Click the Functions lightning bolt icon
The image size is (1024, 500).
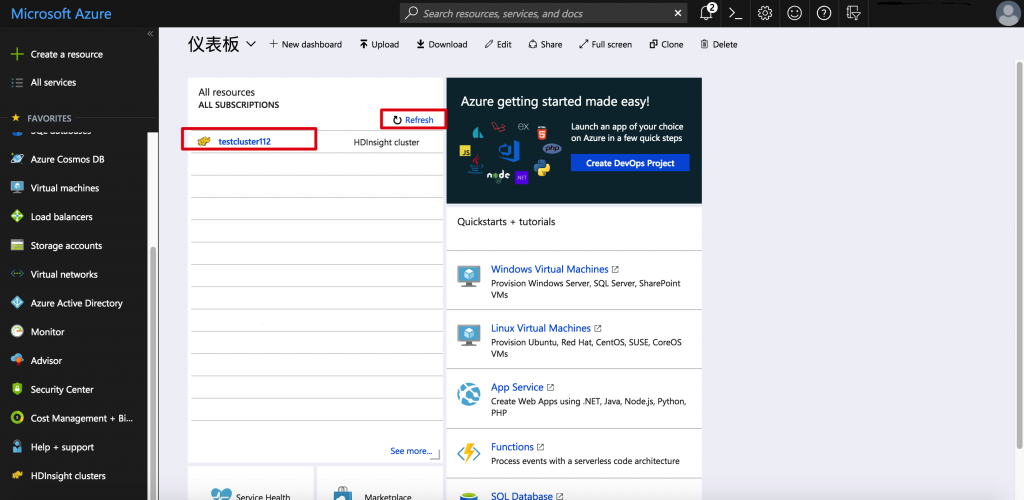[x=468, y=452]
